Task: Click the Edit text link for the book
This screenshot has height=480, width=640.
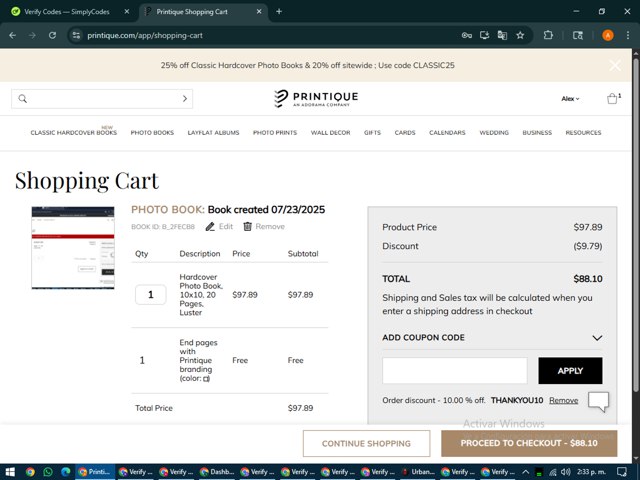Action: coord(226,227)
